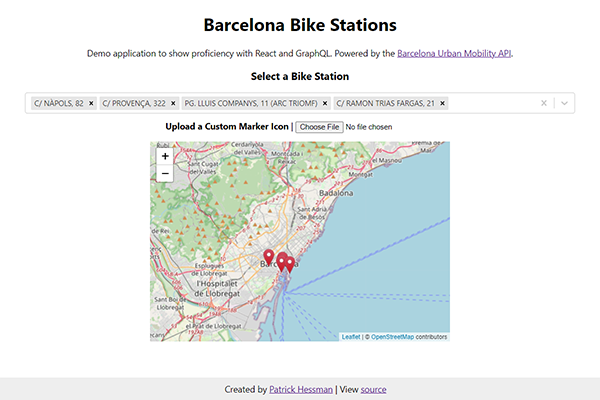Zoom out on the map
The width and height of the screenshot is (600, 400).
[165, 173]
